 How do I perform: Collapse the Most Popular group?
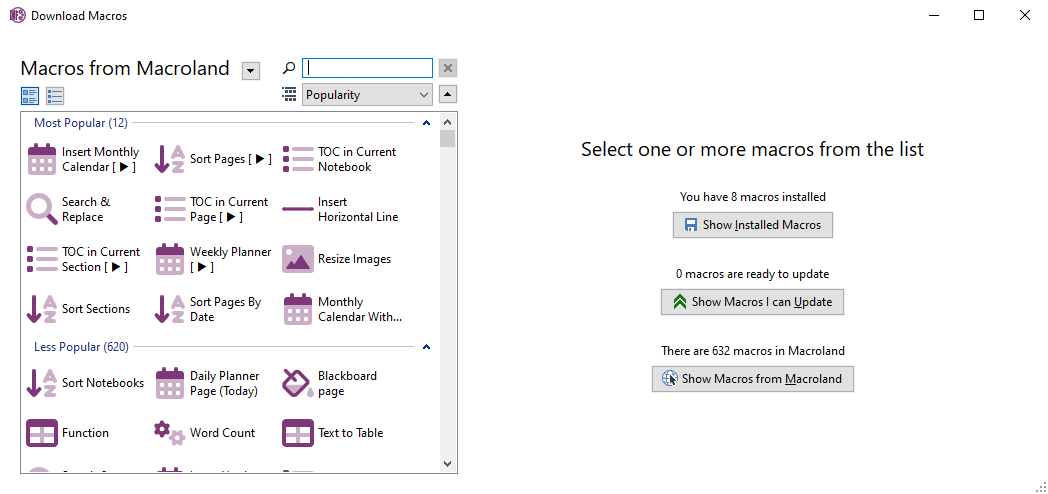click(x=426, y=123)
